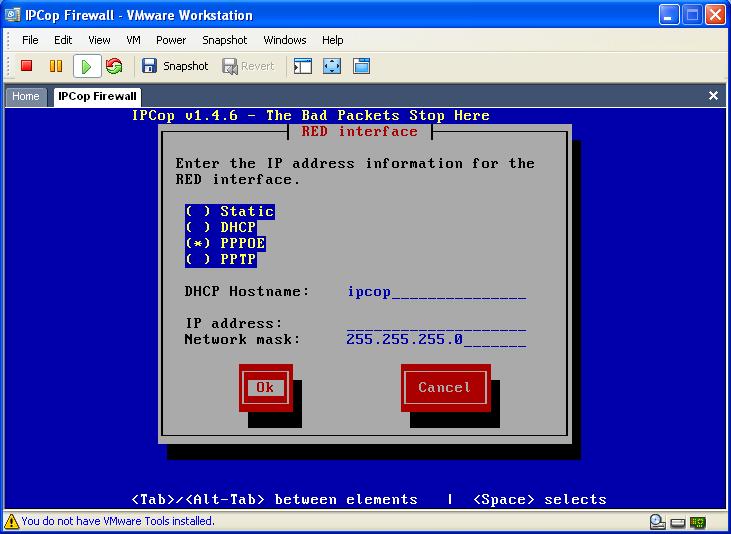Open the Help menu
Image resolution: width=731 pixels, height=534 pixels.
(333, 40)
